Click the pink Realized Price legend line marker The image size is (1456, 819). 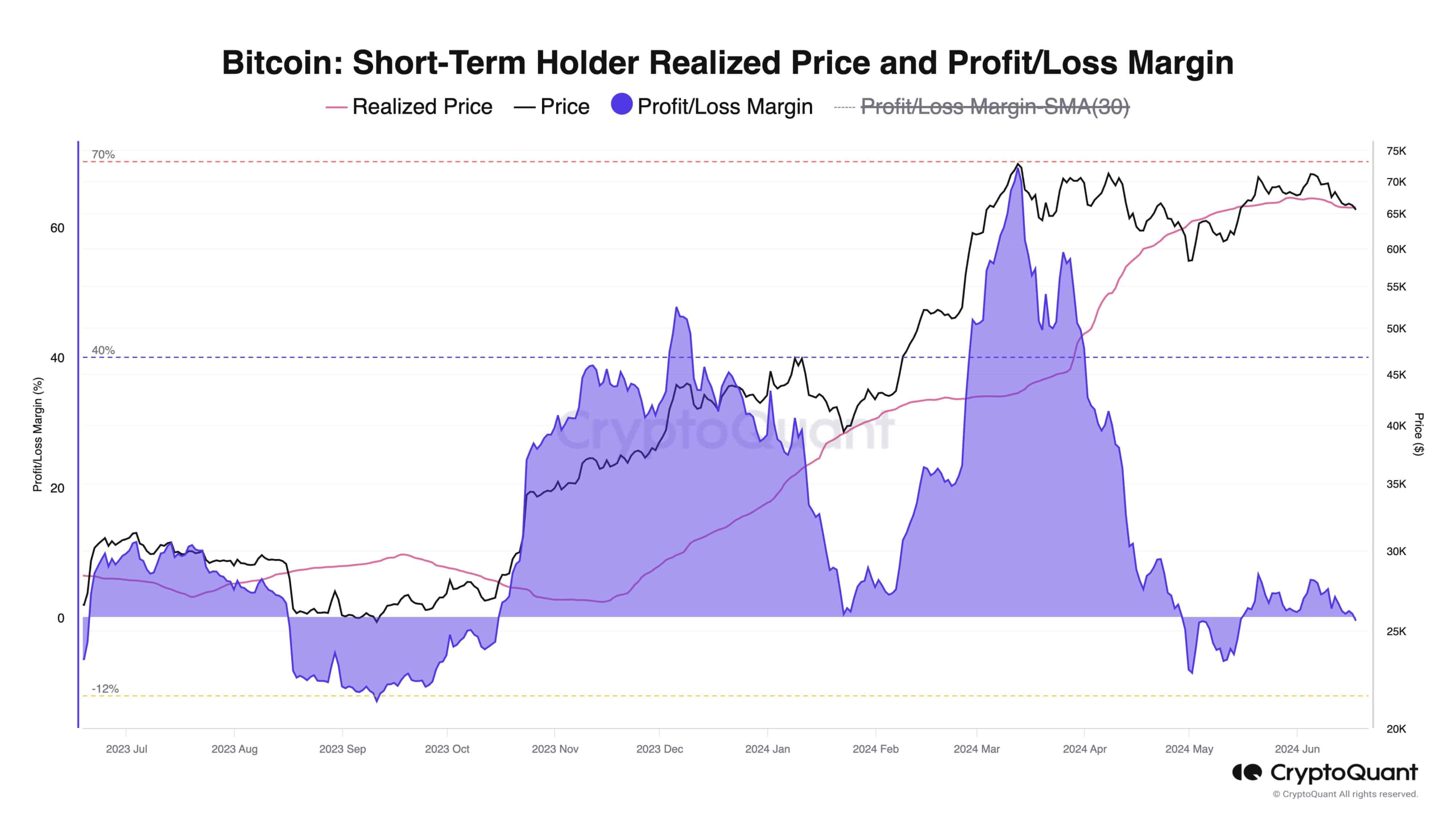coord(336,107)
